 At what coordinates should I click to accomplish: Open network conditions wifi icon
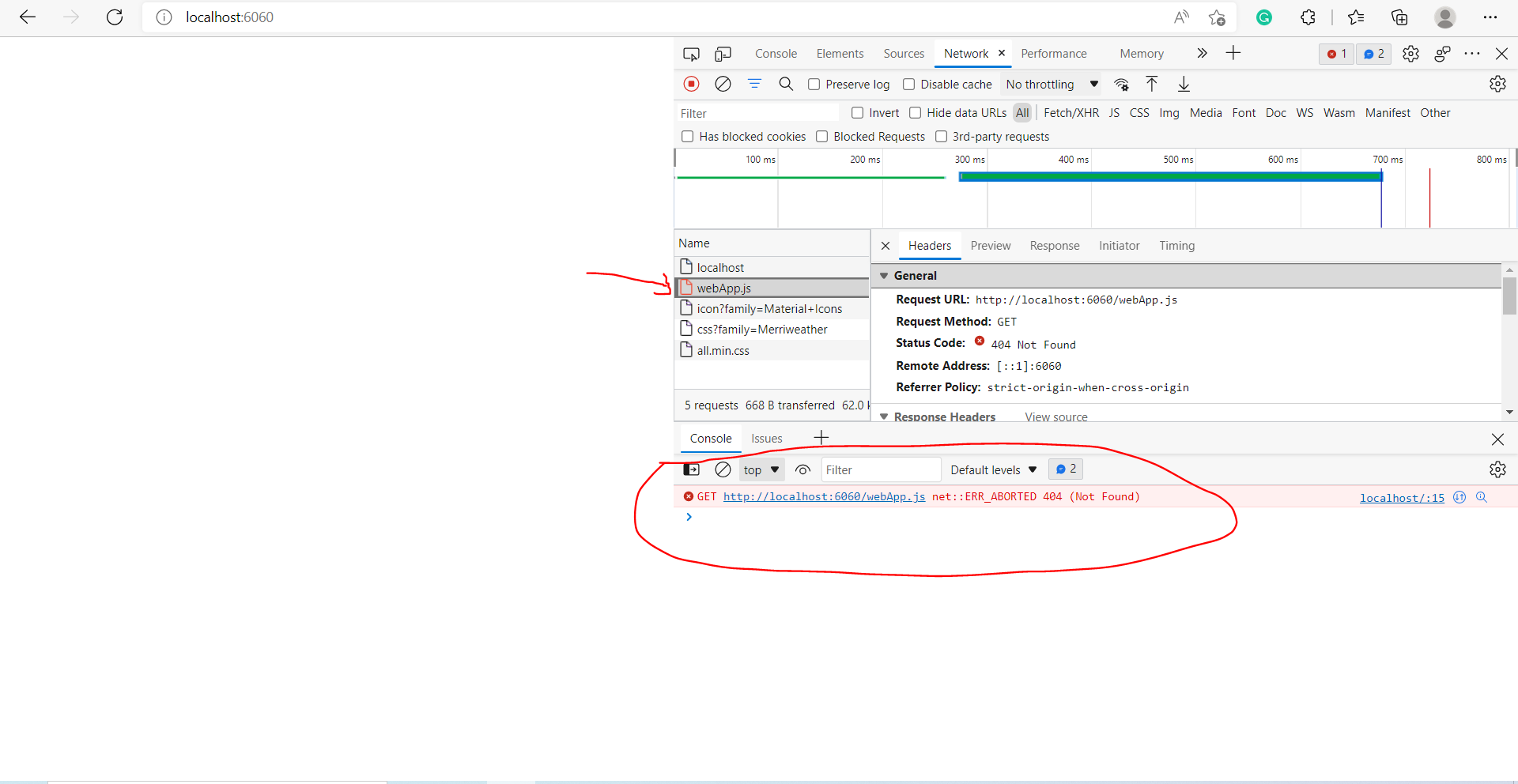(x=1121, y=85)
